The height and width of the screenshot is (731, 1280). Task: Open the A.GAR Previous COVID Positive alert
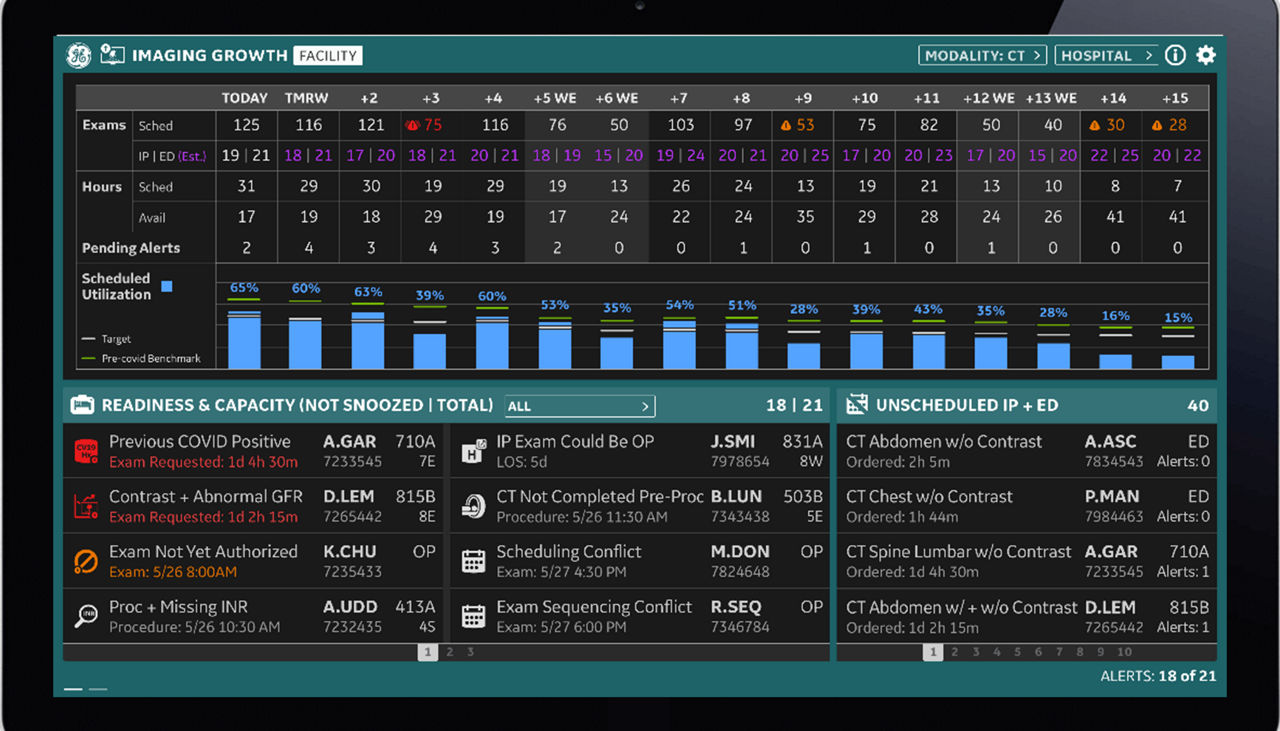click(255, 452)
